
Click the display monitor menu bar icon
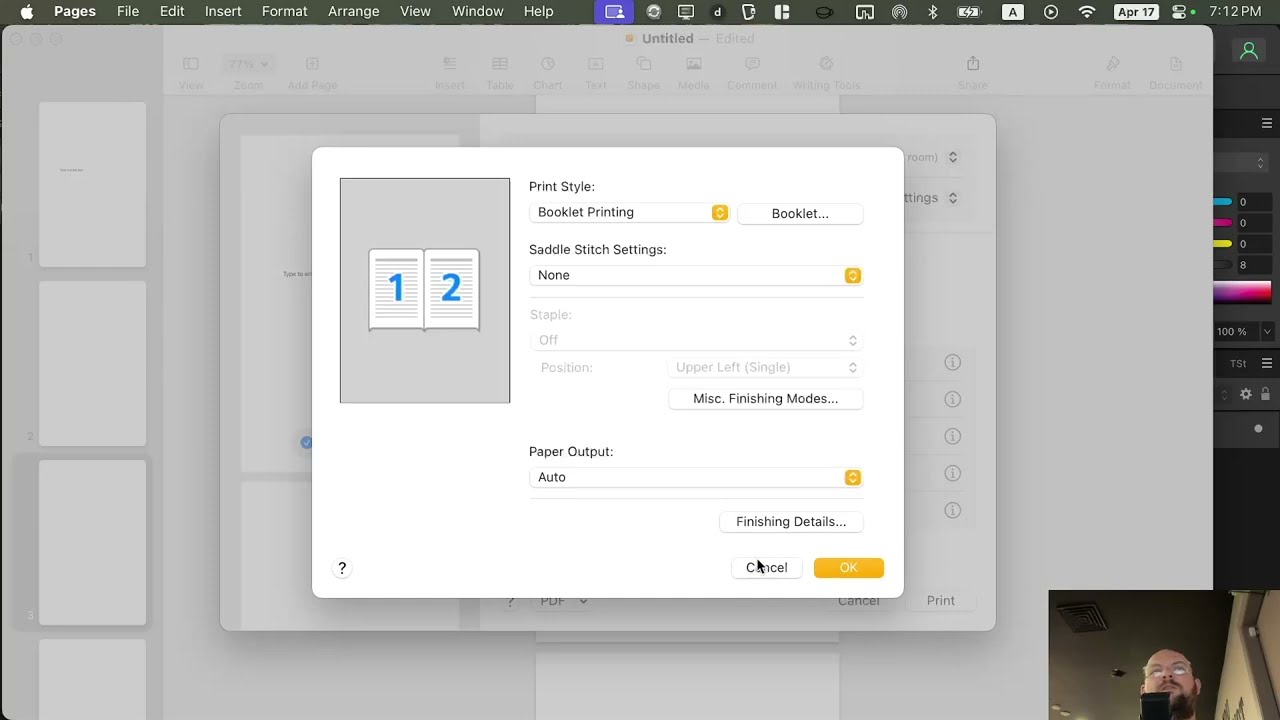pyautogui.click(x=686, y=12)
